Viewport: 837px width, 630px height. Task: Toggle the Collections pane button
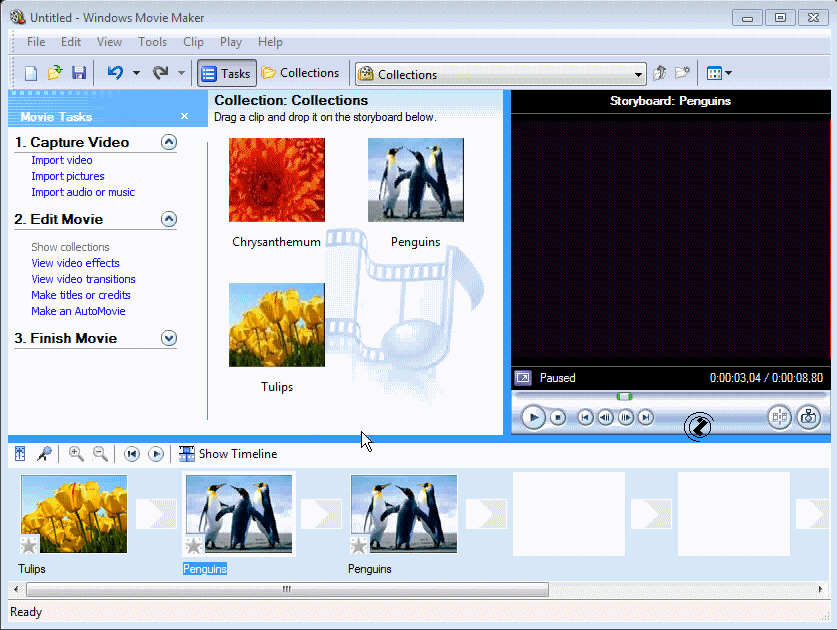[x=301, y=73]
